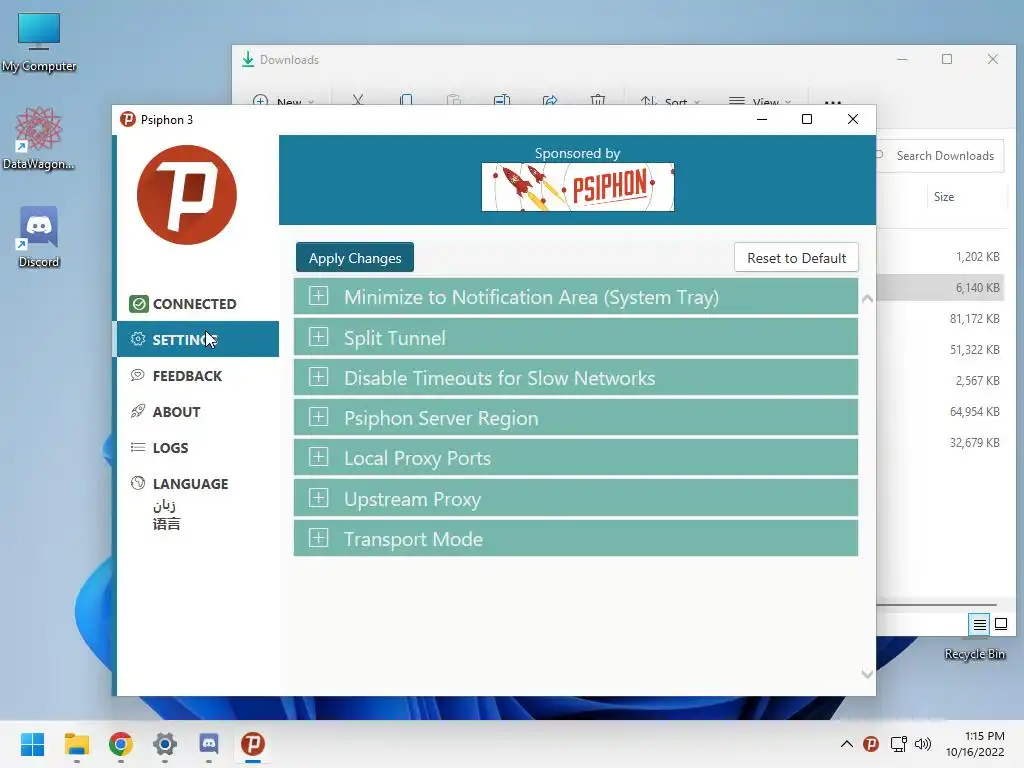1024x768 pixels.
Task: Expand the Split Tunnel section
Action: [575, 338]
